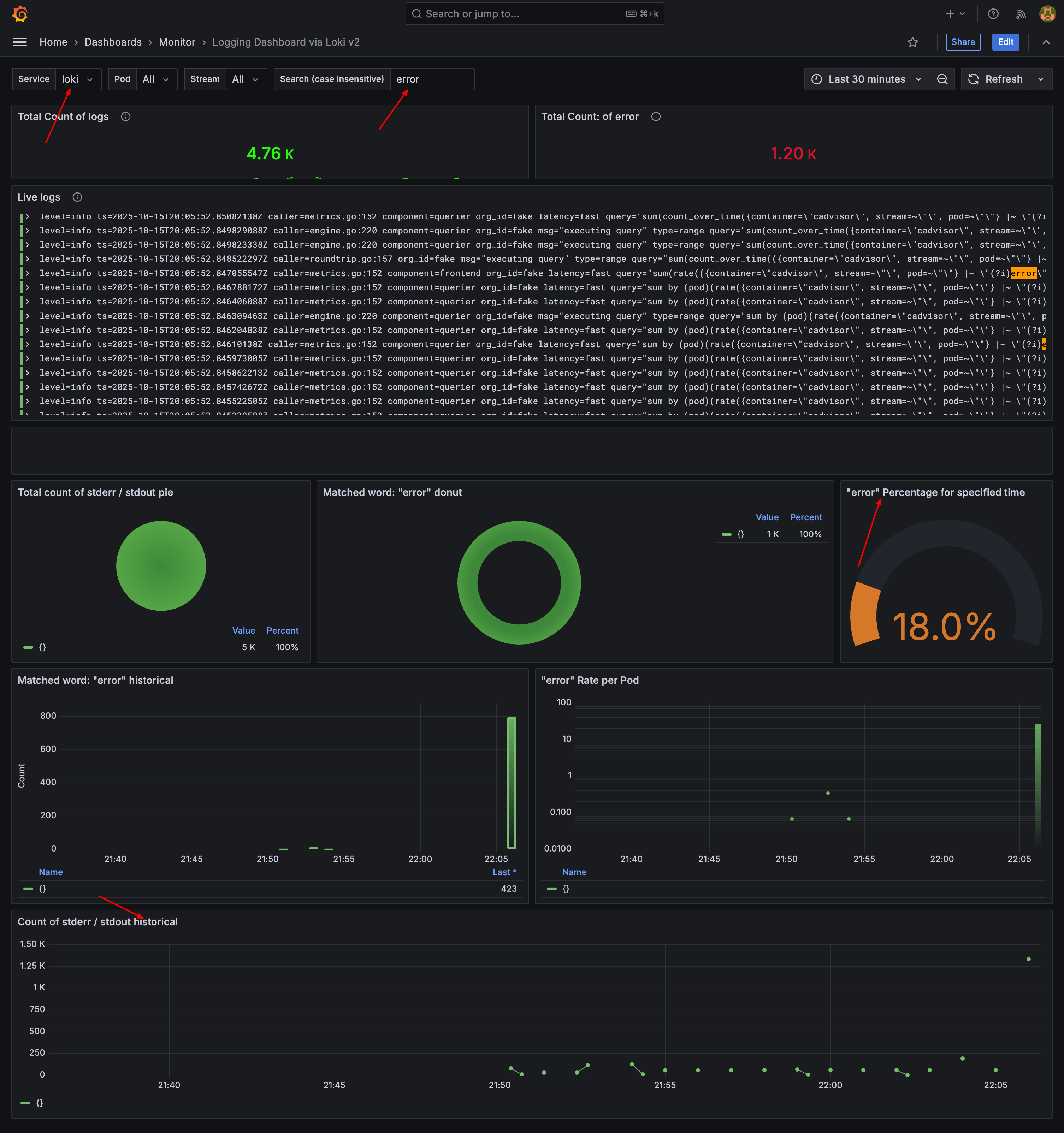Star this dashboard as favorite
Image resolution: width=1064 pixels, height=1133 pixels.
[x=912, y=42]
